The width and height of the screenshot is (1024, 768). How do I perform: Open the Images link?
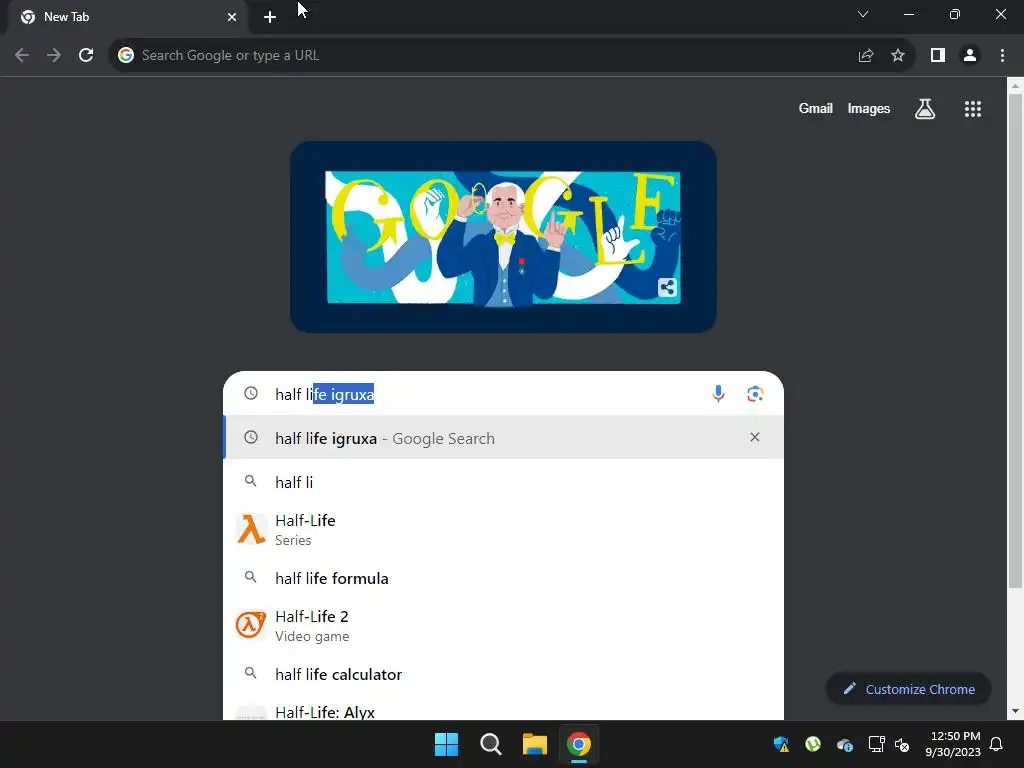point(869,108)
